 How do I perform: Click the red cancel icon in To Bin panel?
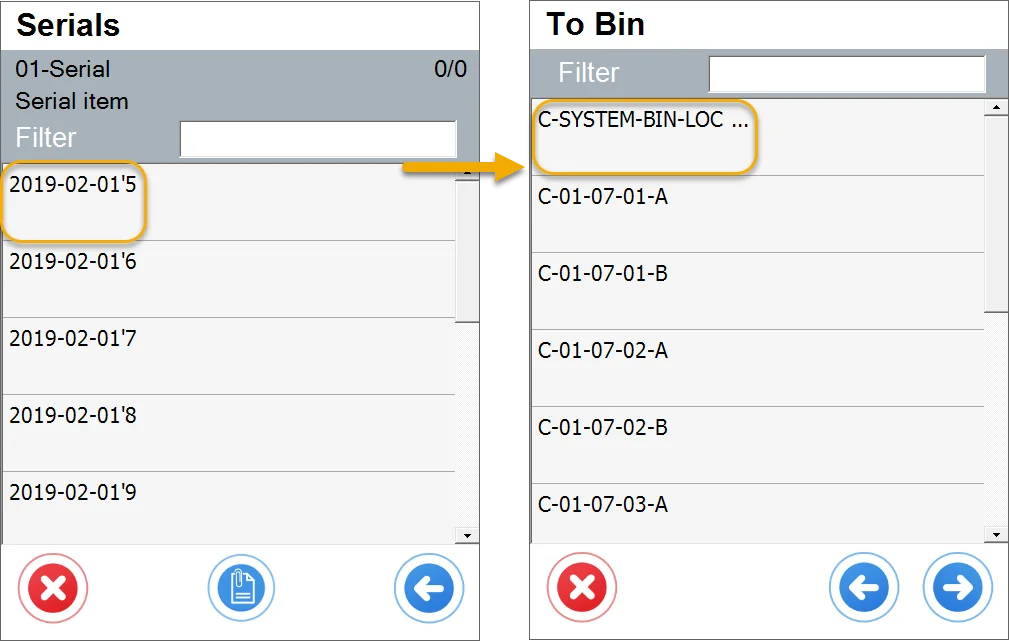[582, 588]
